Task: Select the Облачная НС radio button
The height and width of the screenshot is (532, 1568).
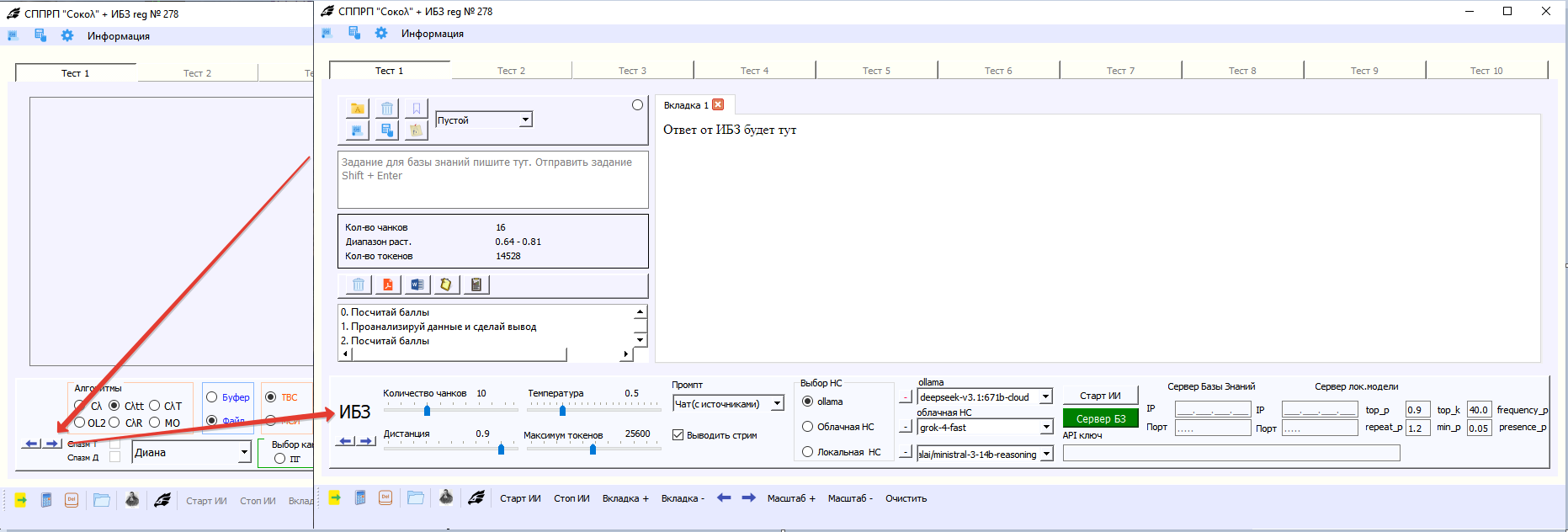Action: pyautogui.click(x=808, y=427)
